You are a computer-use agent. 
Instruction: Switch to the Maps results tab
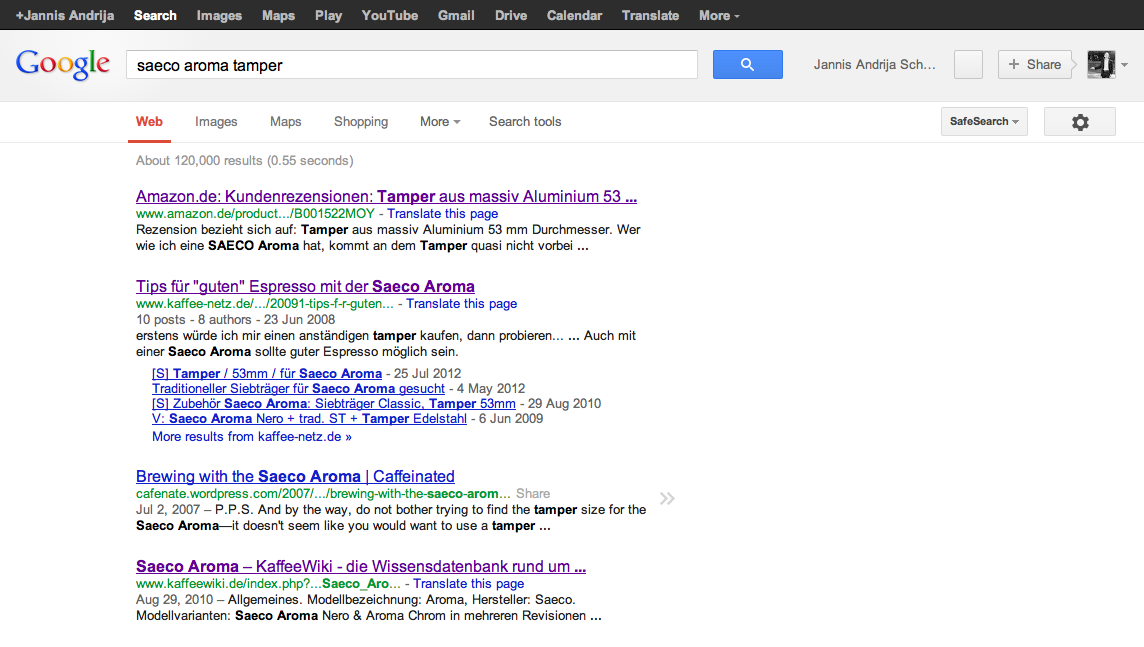(285, 122)
